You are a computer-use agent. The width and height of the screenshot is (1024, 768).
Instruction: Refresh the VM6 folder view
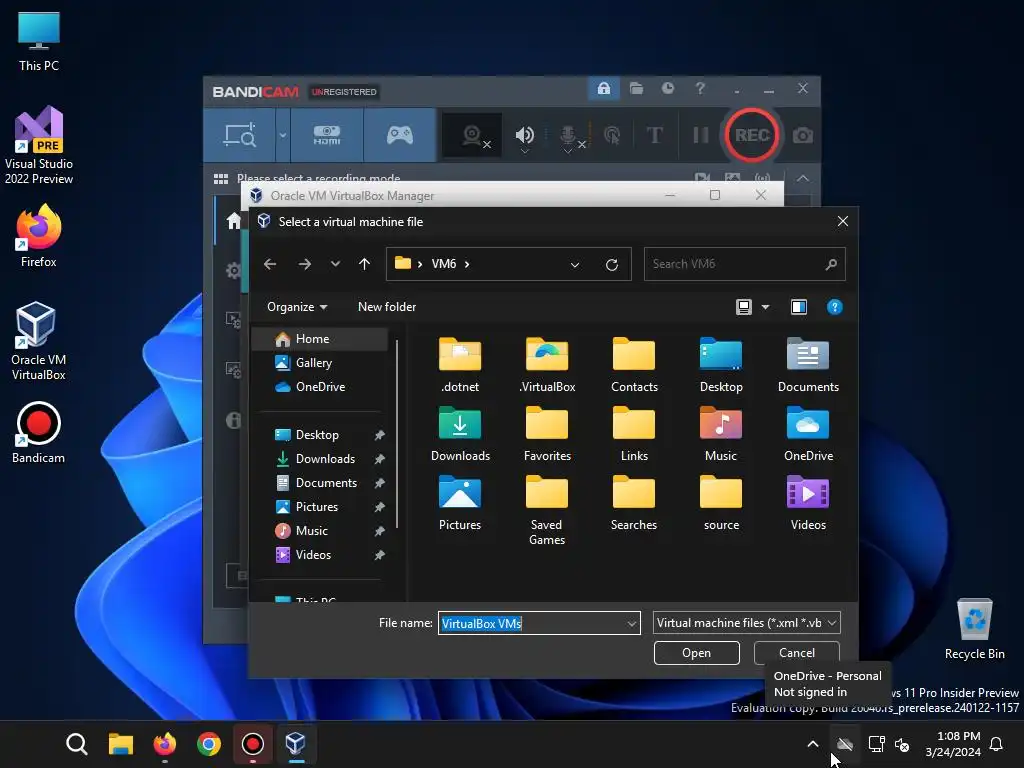(611, 264)
